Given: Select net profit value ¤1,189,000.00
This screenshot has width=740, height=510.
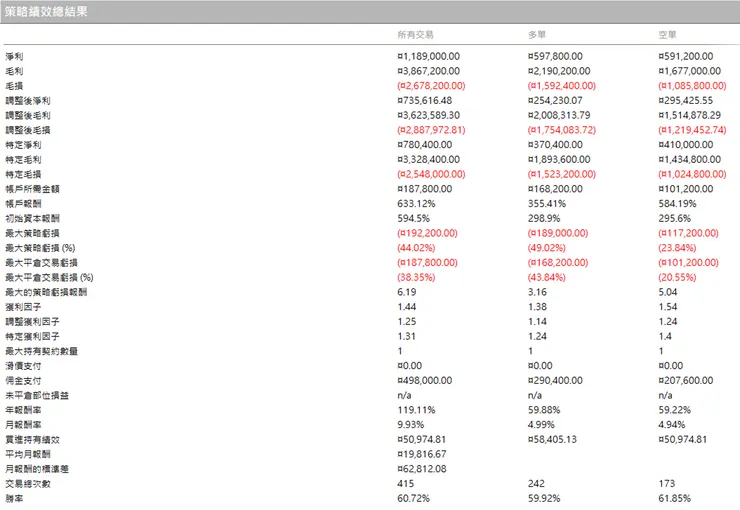Looking at the screenshot, I should (x=429, y=56).
